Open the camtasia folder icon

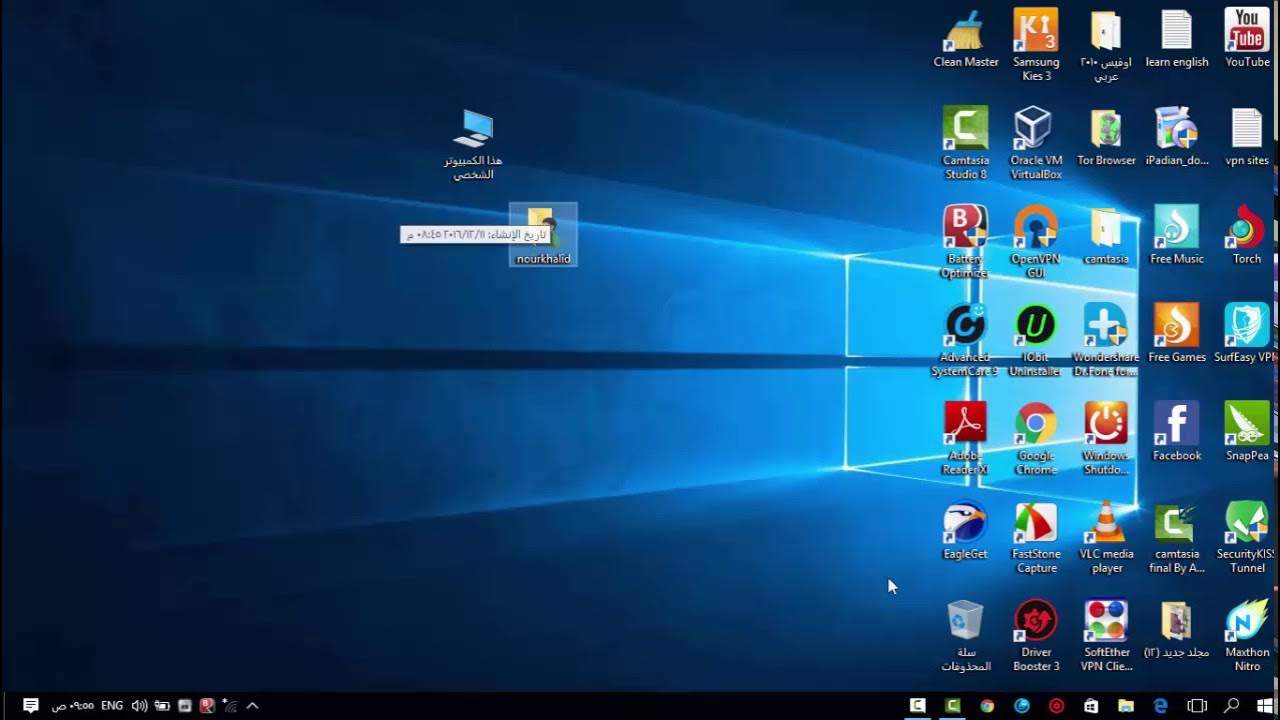(x=1106, y=234)
